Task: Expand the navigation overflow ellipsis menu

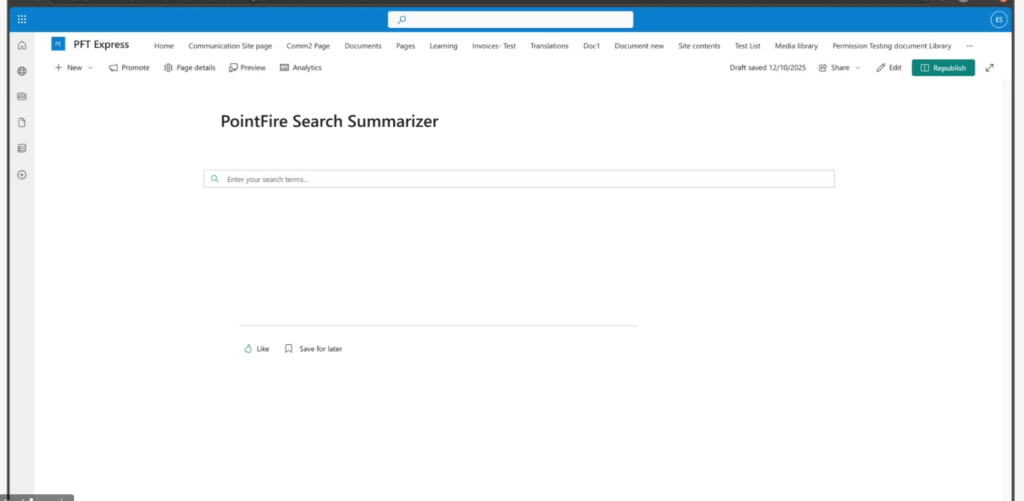Action: point(969,46)
